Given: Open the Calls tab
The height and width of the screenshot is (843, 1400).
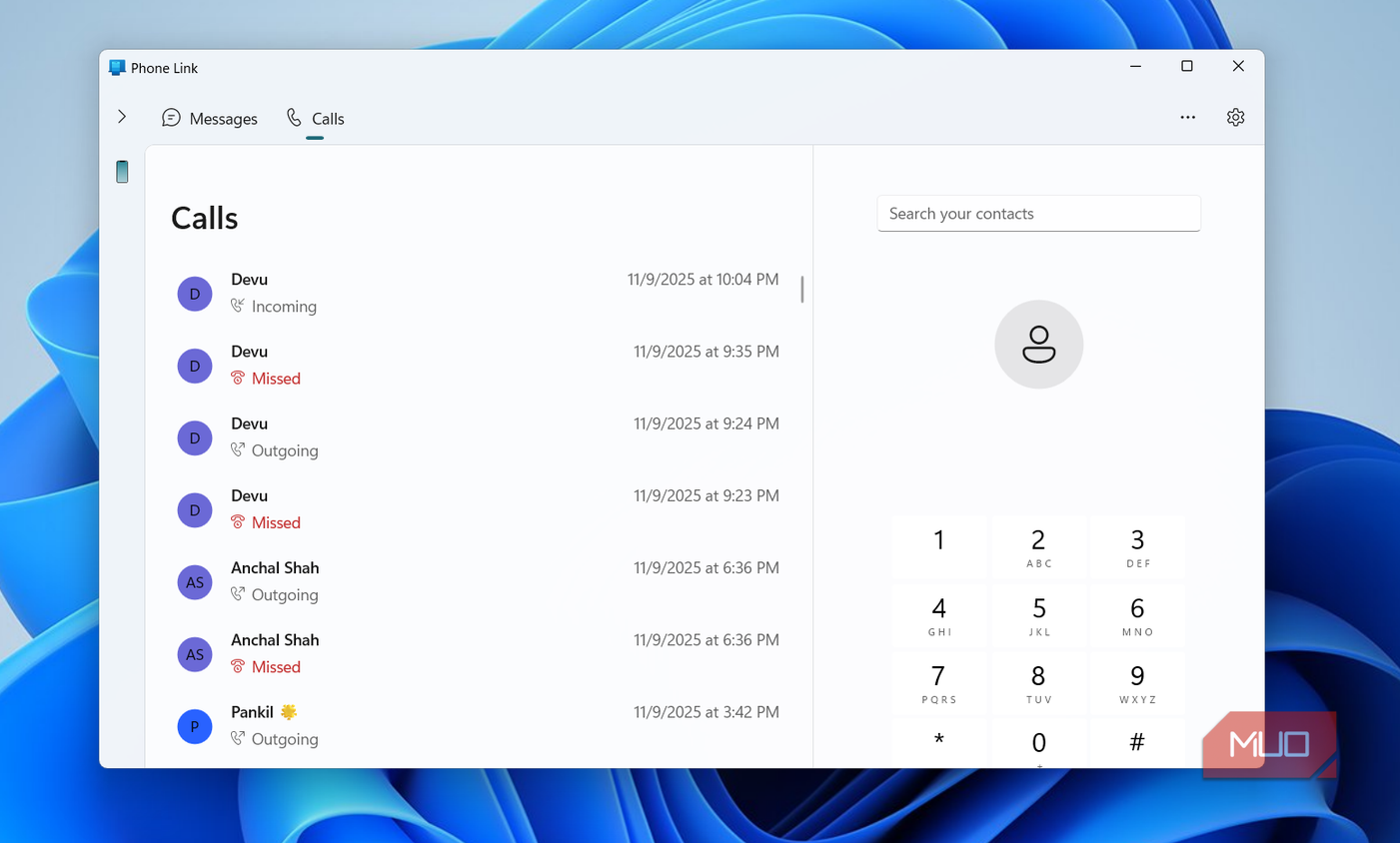Looking at the screenshot, I should [315, 118].
